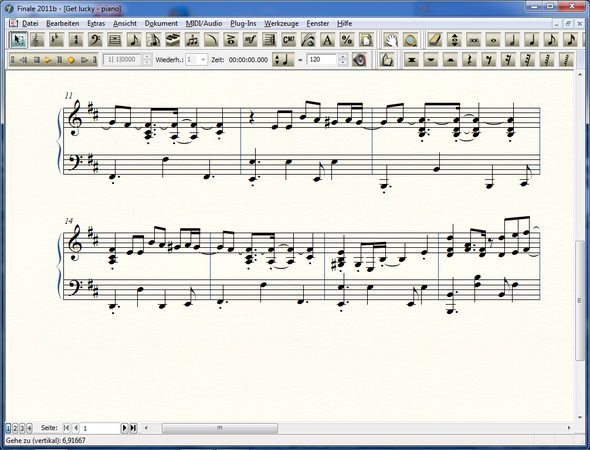This screenshot has height=450, width=590.
Task: Open the Werkzeuge menu
Action: (281, 23)
